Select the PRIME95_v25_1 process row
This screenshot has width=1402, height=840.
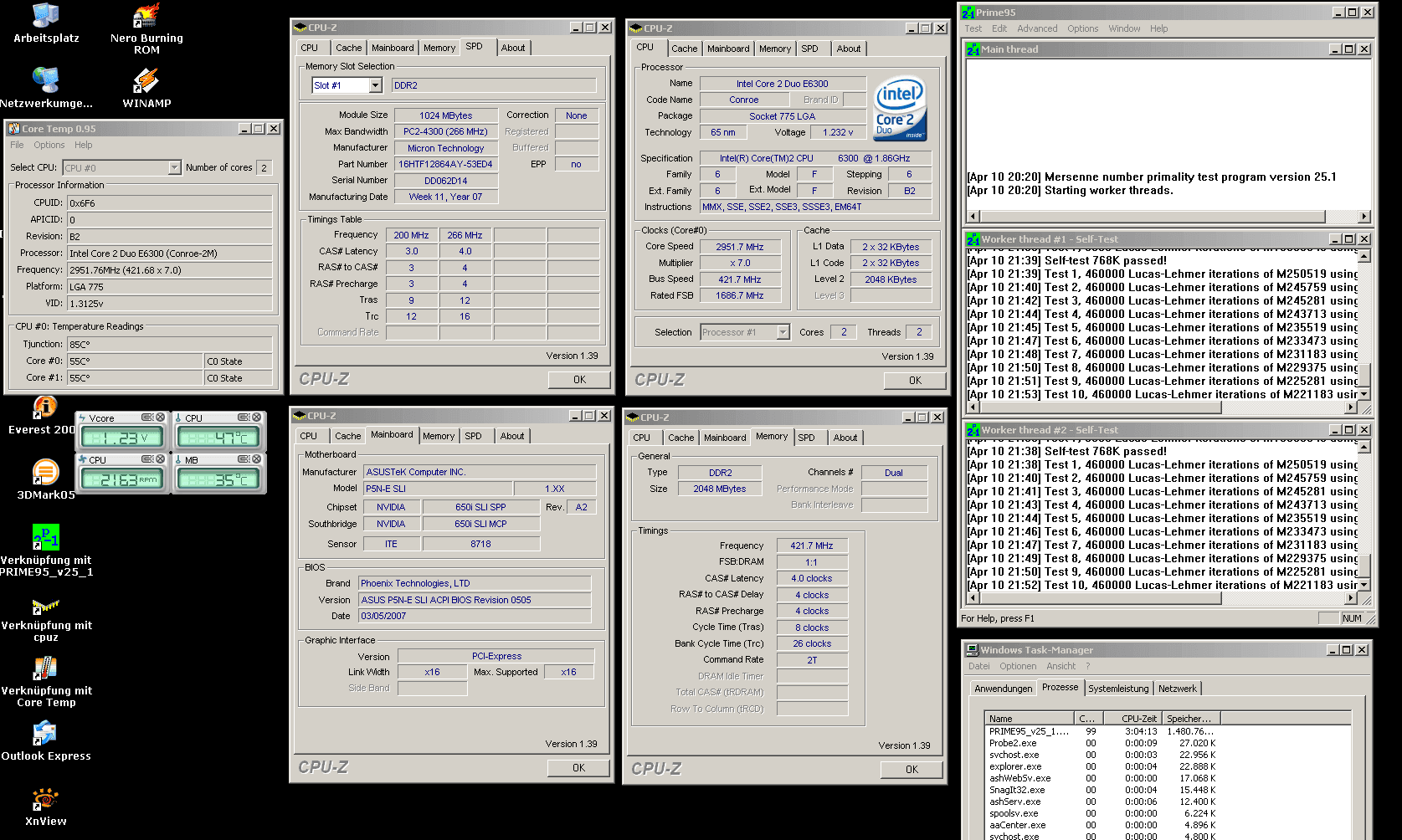point(1167,731)
